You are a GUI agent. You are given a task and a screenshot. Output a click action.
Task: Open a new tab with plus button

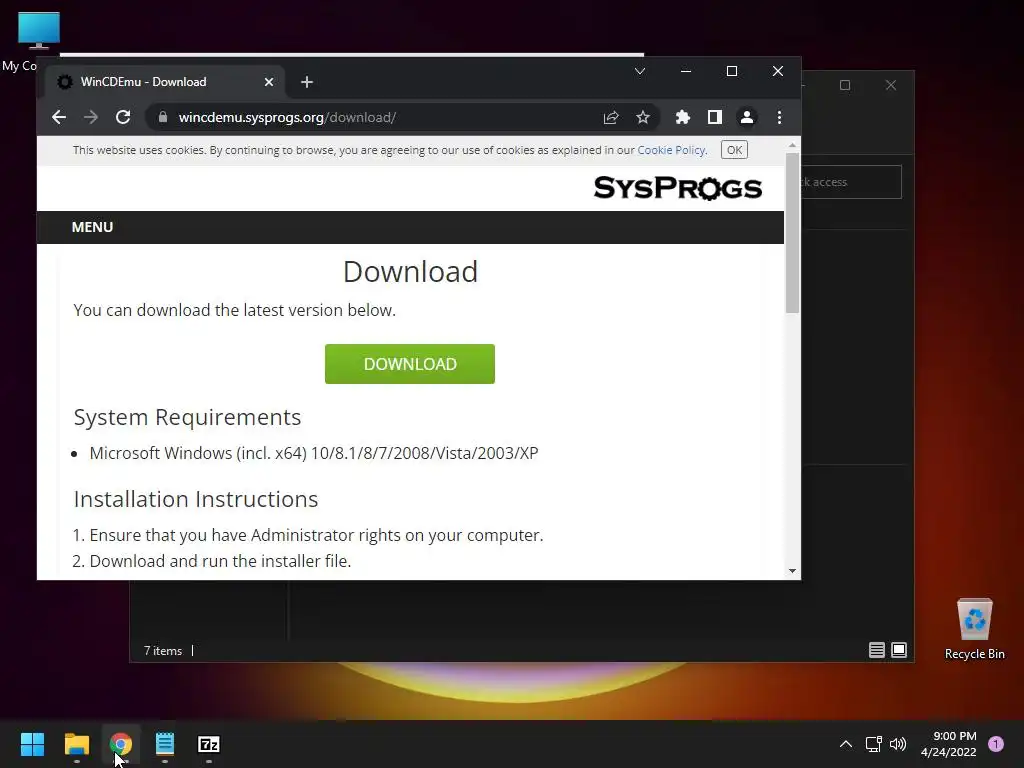point(307,82)
